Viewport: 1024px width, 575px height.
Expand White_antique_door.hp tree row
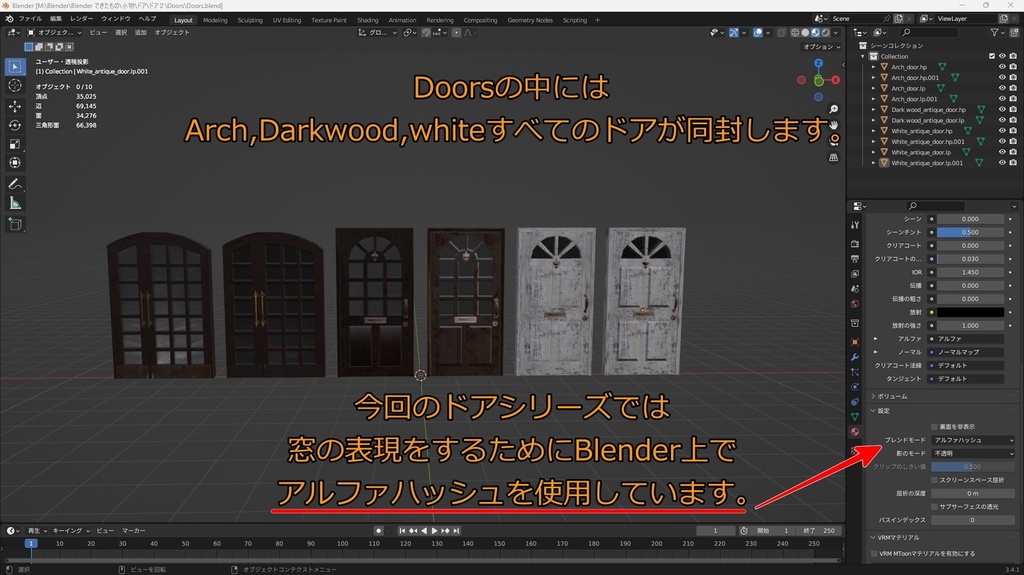coord(874,131)
